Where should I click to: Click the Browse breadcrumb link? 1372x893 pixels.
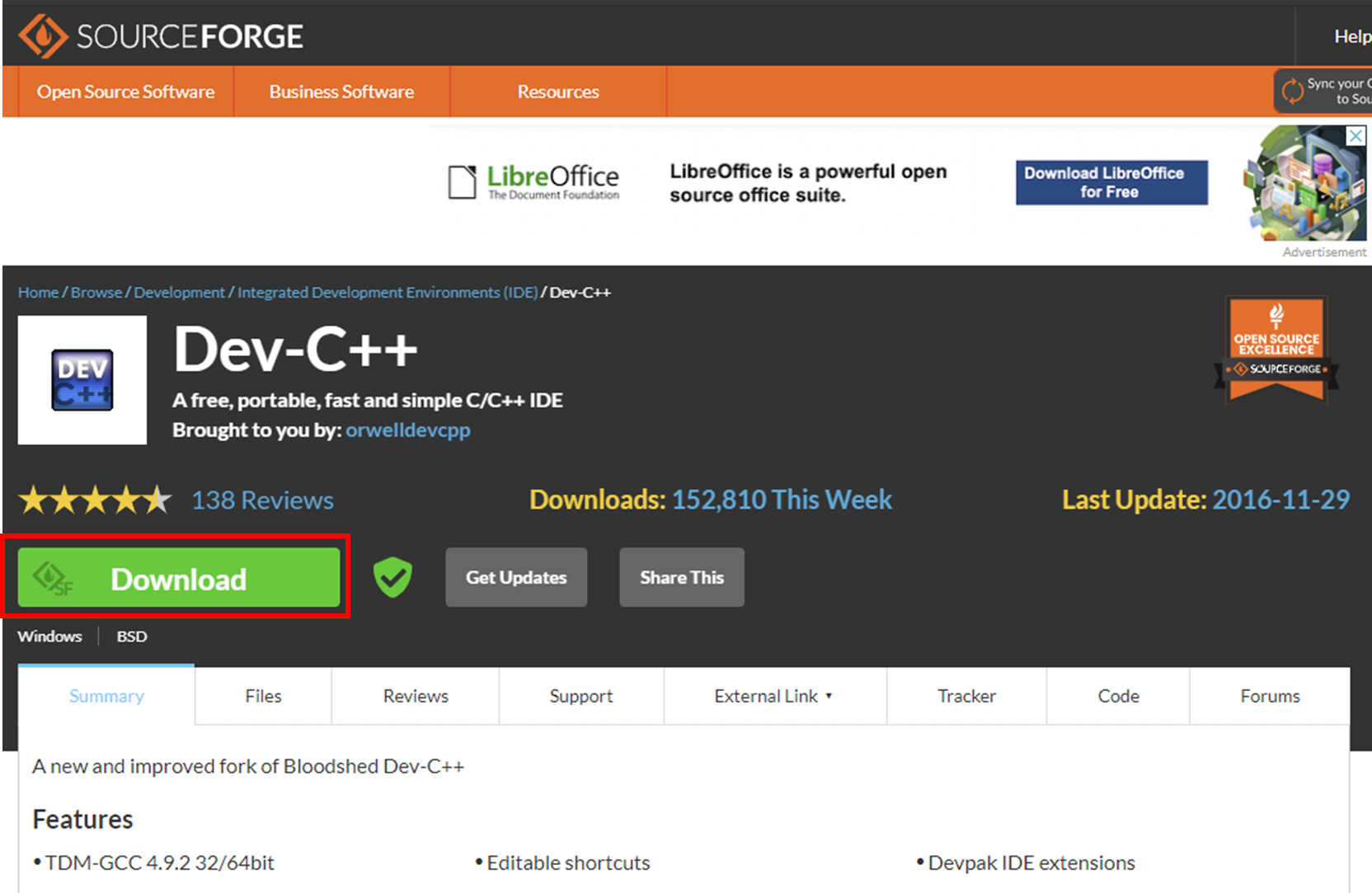96,293
